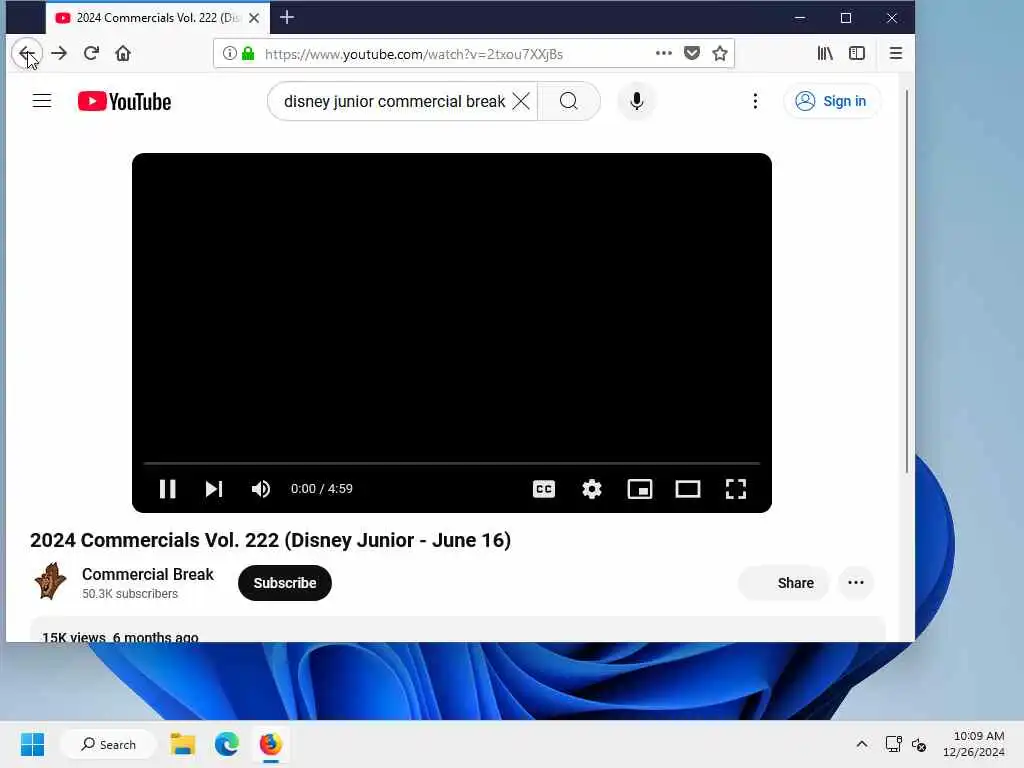This screenshot has height=768, width=1024.
Task: Open Windows taskbar Search
Action: click(108, 744)
